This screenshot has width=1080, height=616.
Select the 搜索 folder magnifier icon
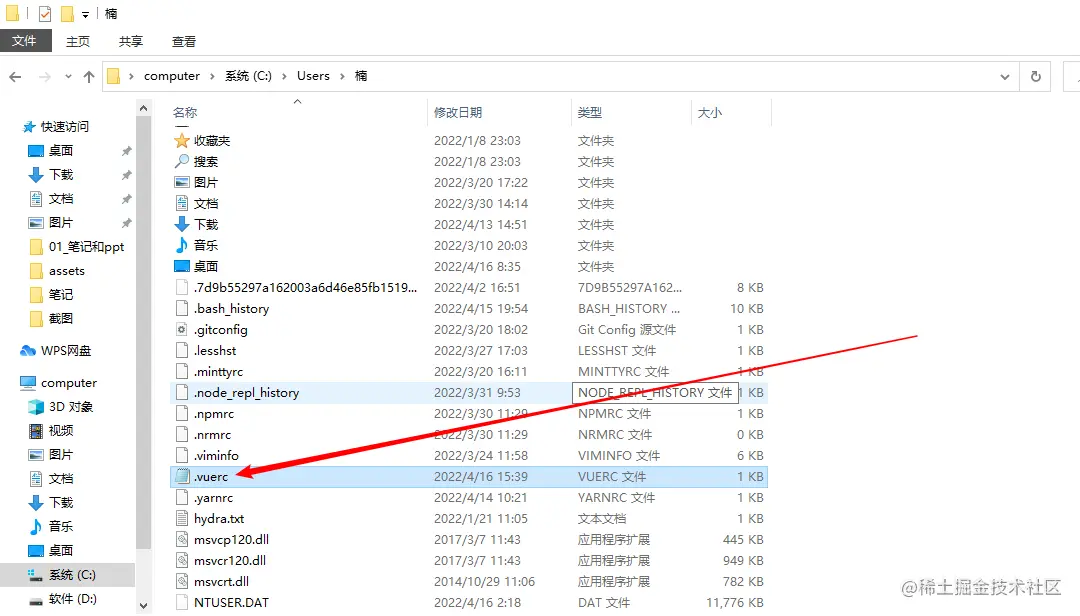point(182,161)
